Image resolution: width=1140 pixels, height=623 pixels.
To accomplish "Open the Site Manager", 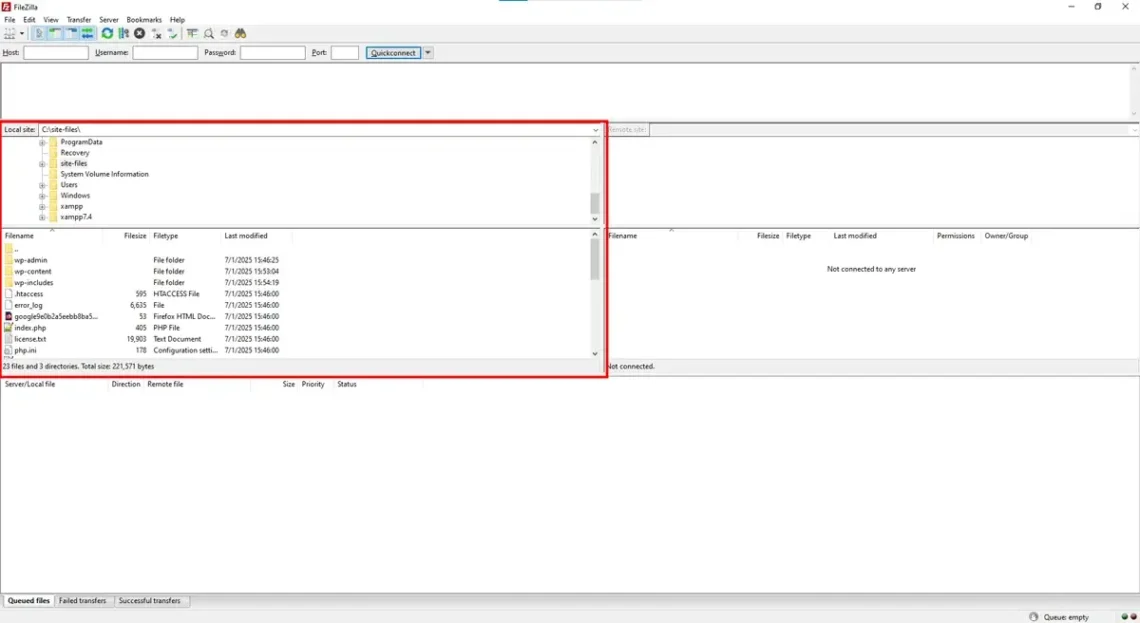I will coord(10,33).
